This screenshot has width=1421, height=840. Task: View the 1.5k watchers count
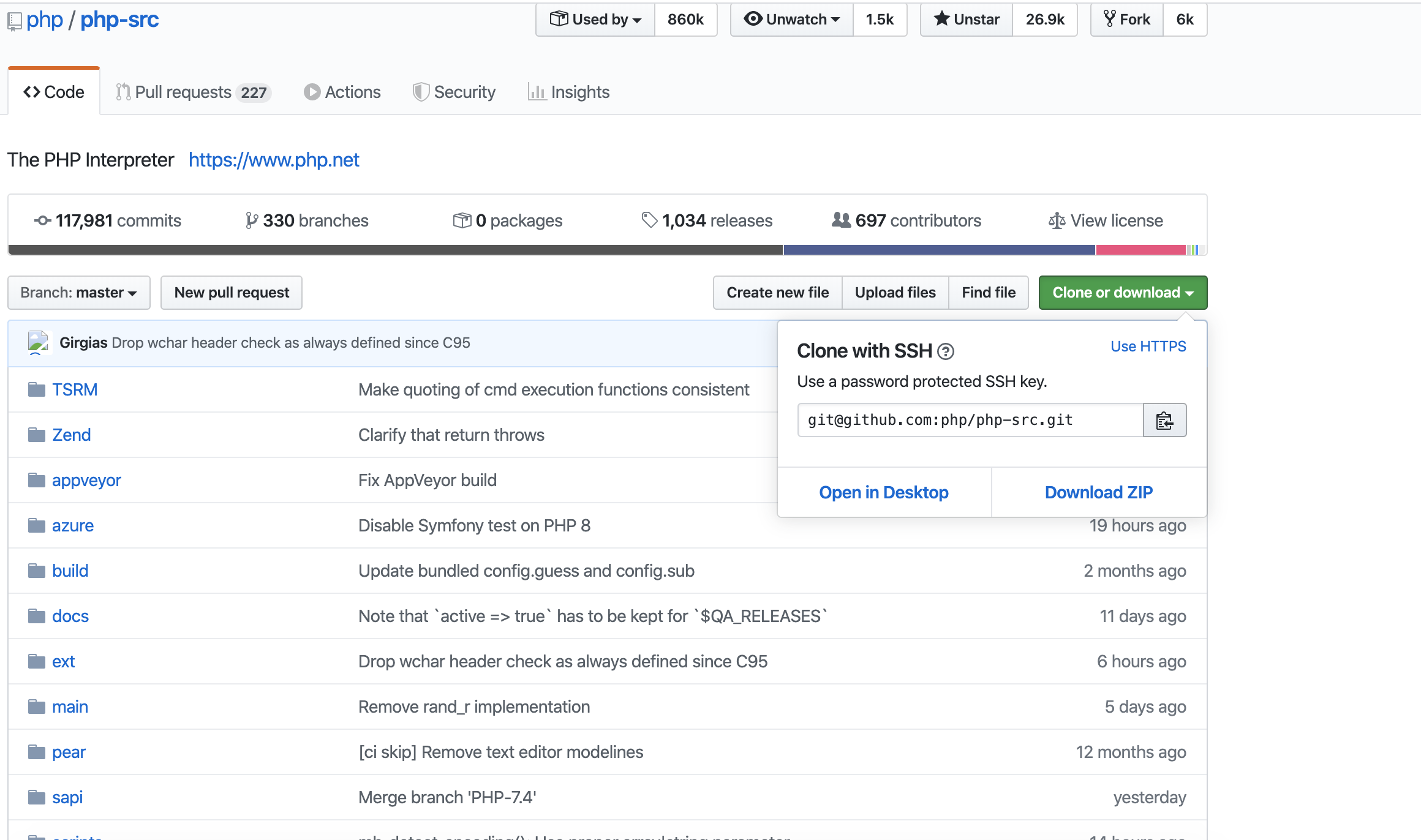coord(880,20)
